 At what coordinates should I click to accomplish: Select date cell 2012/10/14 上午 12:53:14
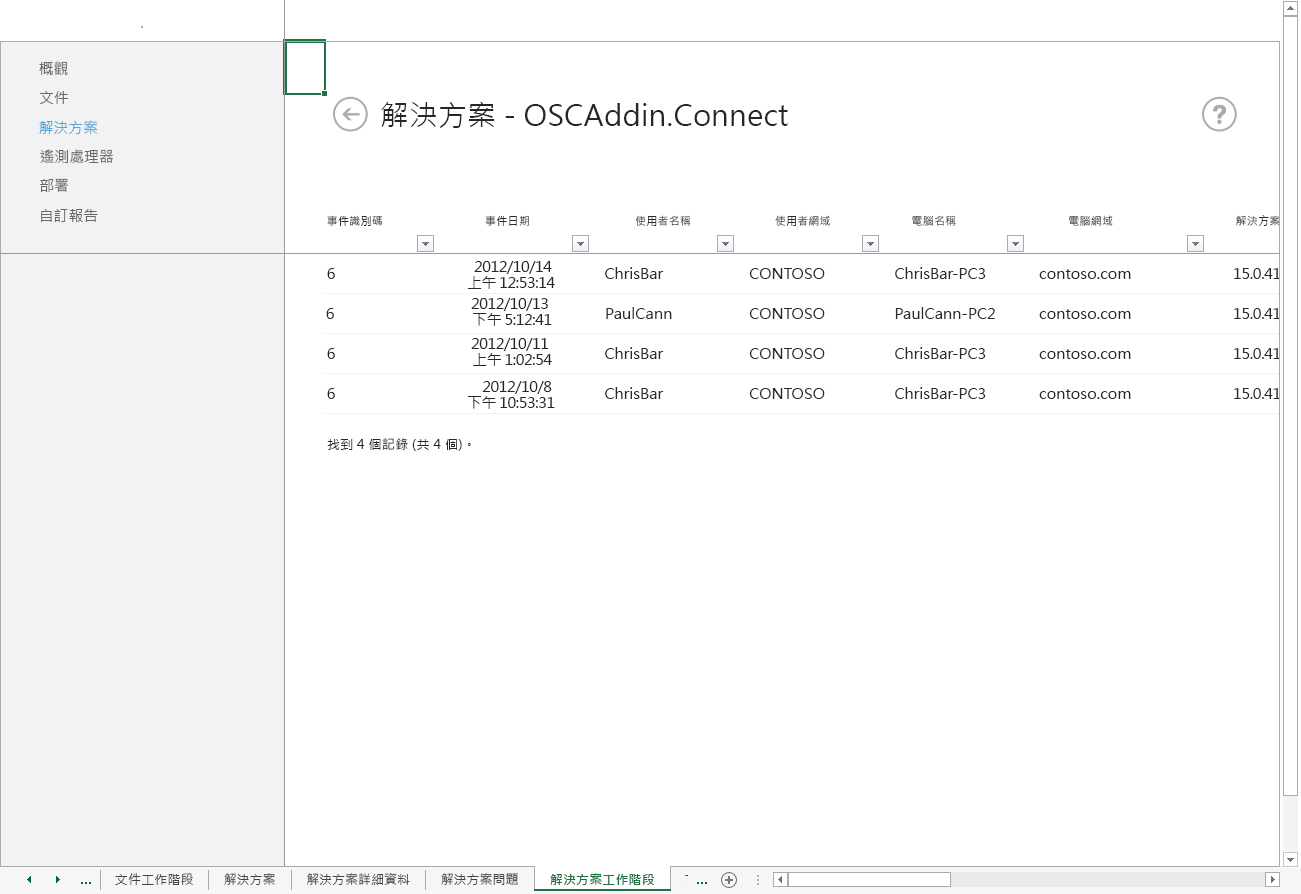click(x=511, y=275)
